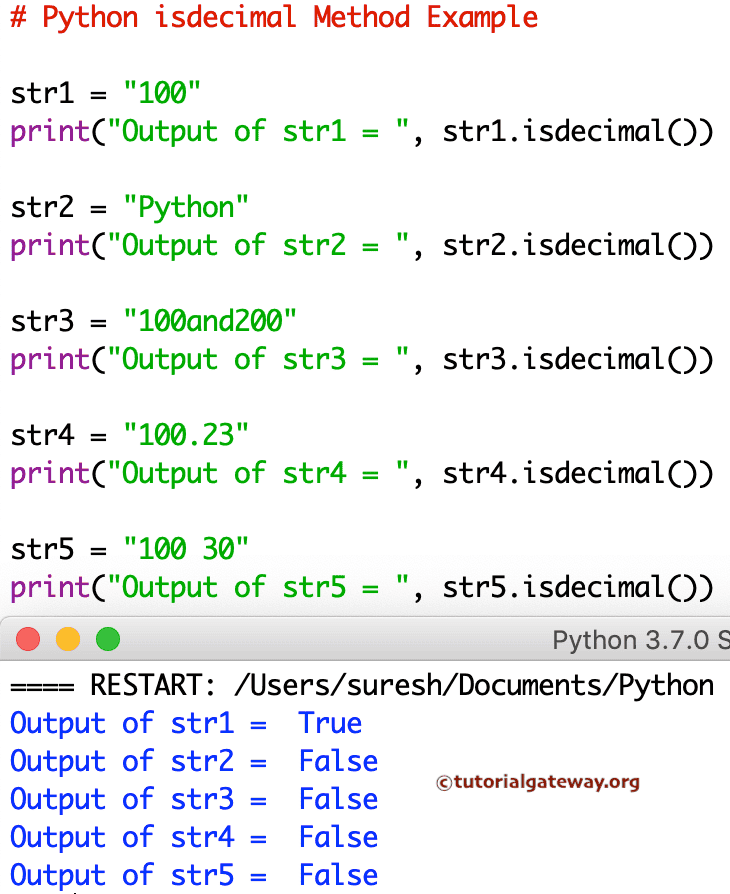Screen dimensions: 730x894
Task: Click the 'Python 3.7.0' shell window title
Action: (x=641, y=640)
